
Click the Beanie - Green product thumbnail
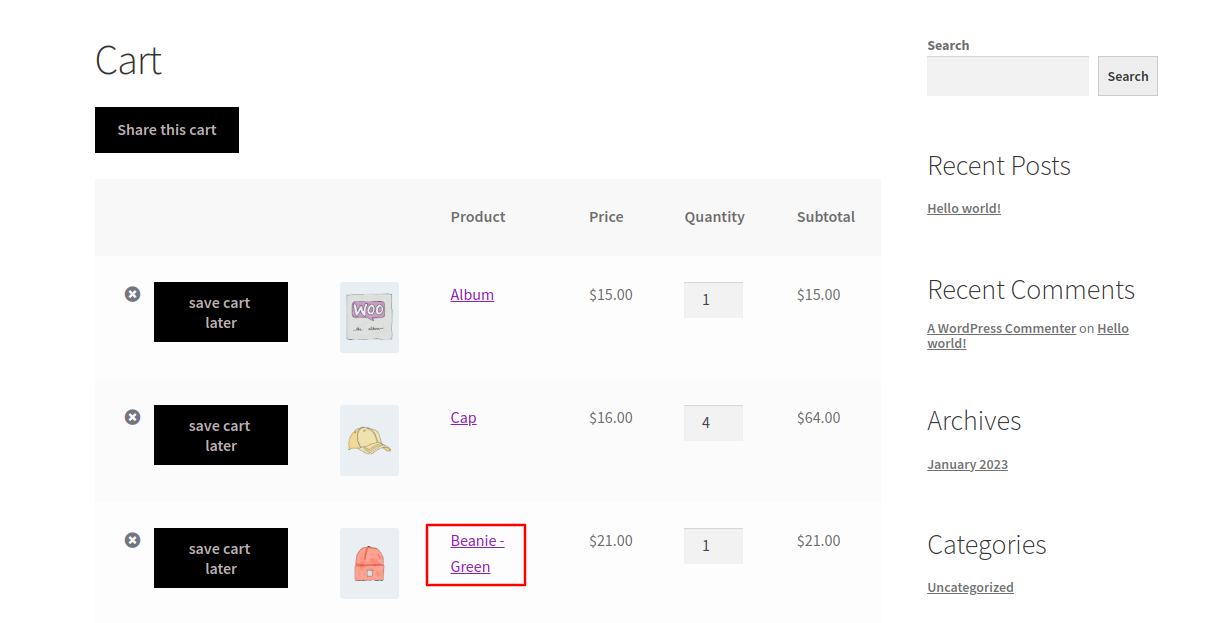click(x=369, y=563)
